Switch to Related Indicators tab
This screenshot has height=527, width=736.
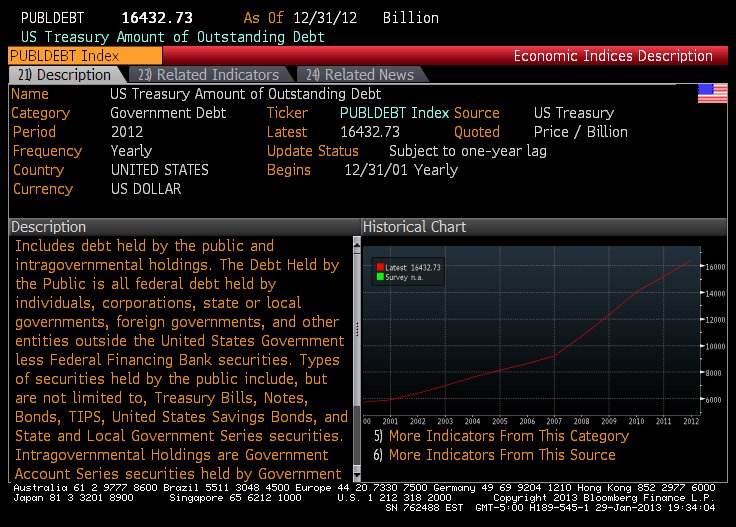209,75
